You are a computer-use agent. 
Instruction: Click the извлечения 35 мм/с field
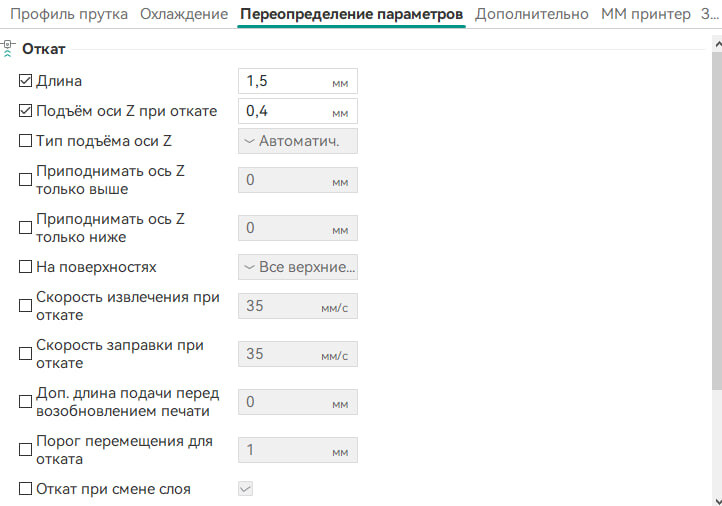tap(298, 306)
